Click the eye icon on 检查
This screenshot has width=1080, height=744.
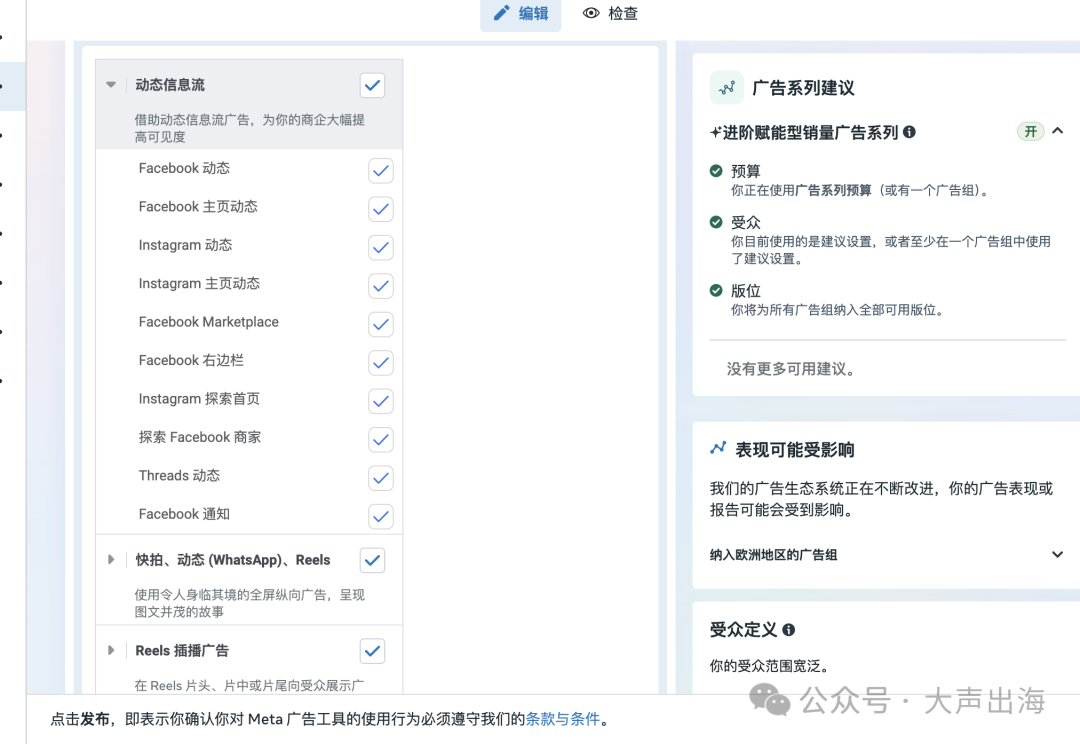[591, 12]
